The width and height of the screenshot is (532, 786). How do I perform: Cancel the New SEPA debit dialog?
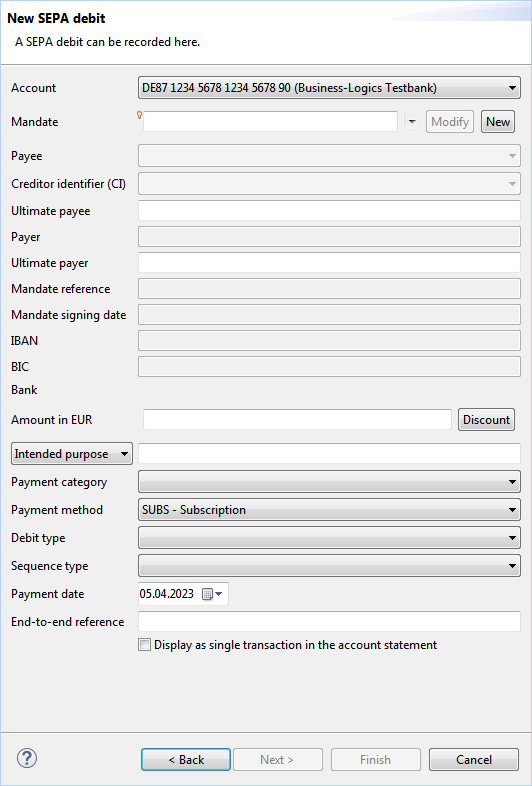[474, 759]
